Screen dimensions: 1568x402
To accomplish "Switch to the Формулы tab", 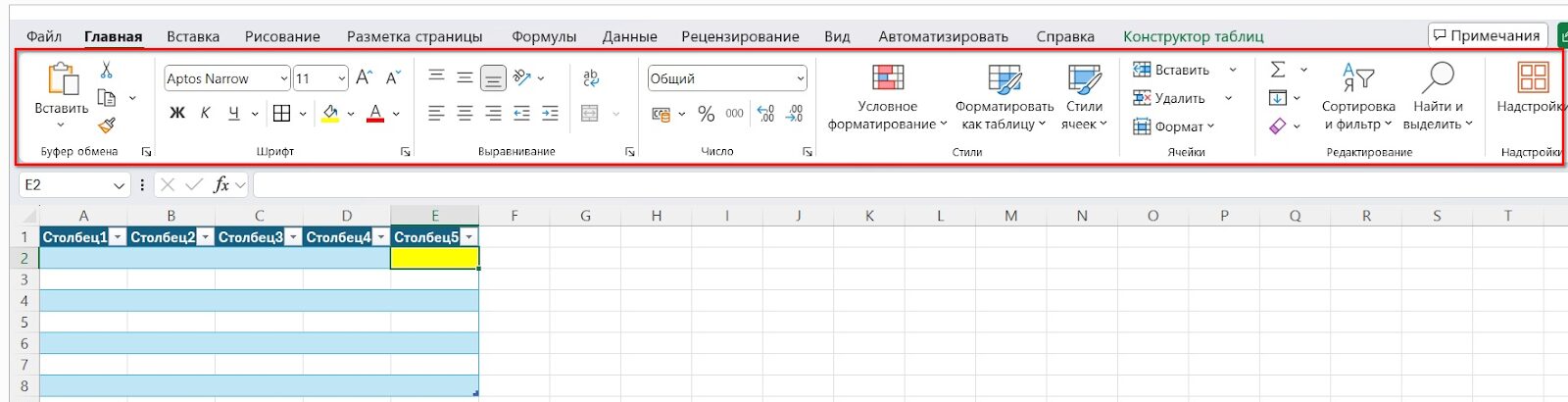I will 544,36.
